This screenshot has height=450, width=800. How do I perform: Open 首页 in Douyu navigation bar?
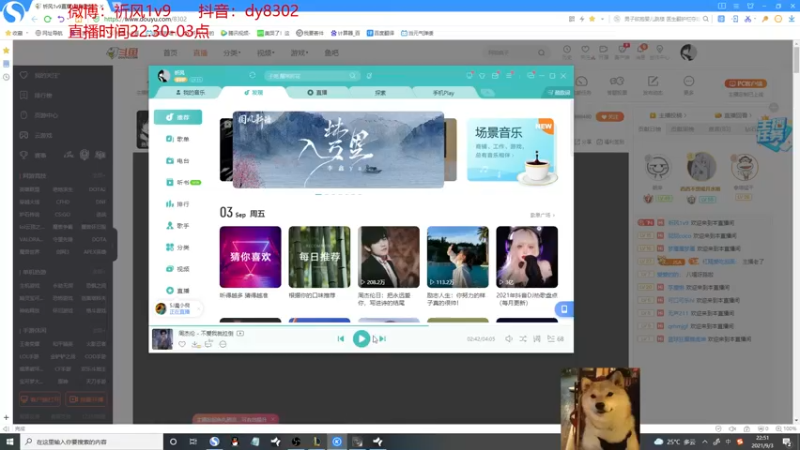(170, 53)
